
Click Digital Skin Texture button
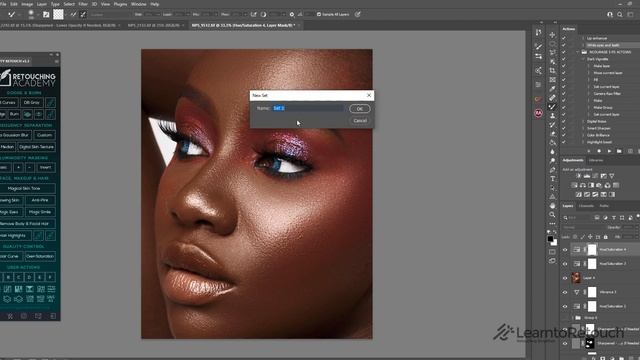[x=36, y=147]
